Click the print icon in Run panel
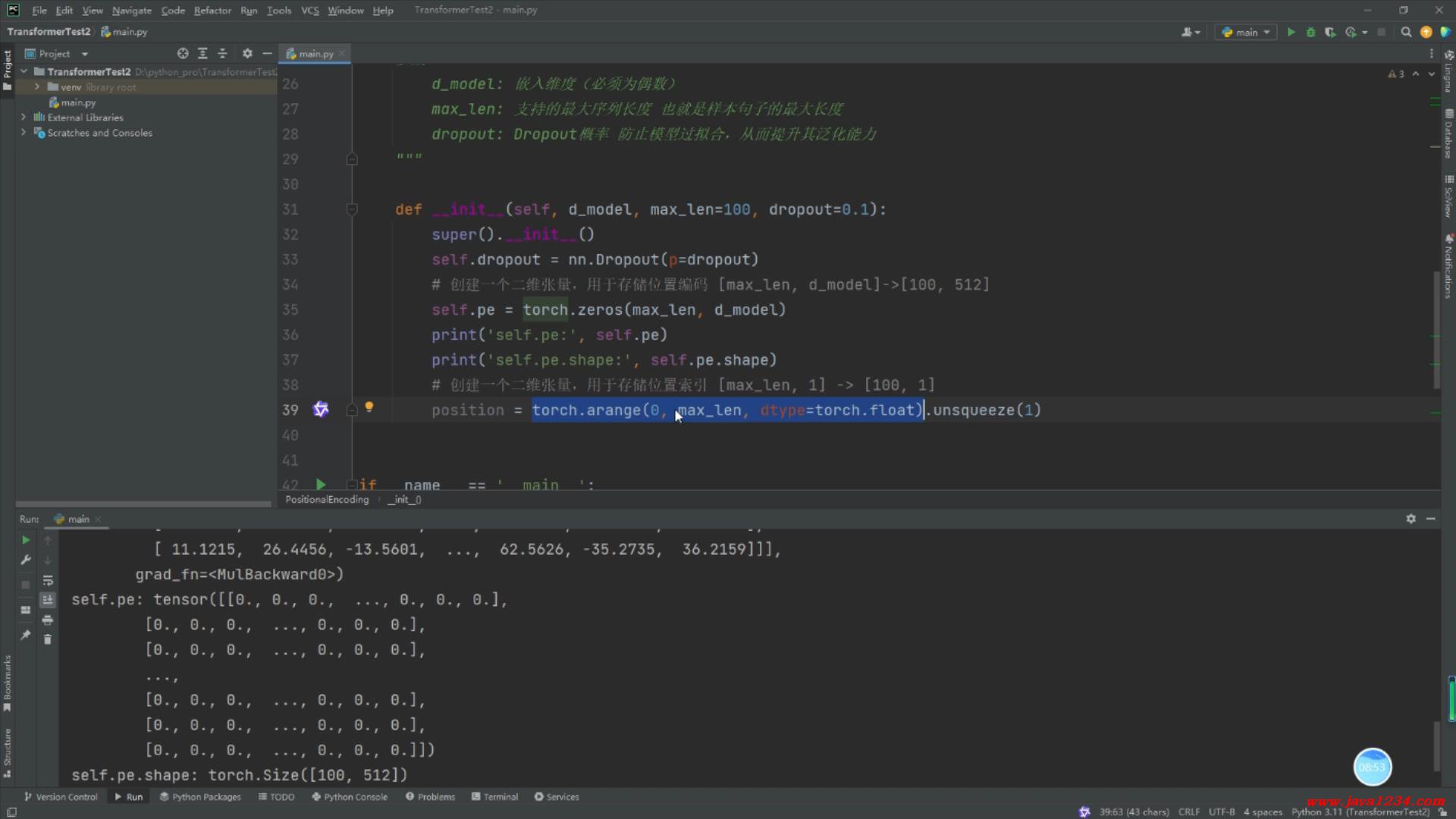This screenshot has width=1456, height=819. 48,620
